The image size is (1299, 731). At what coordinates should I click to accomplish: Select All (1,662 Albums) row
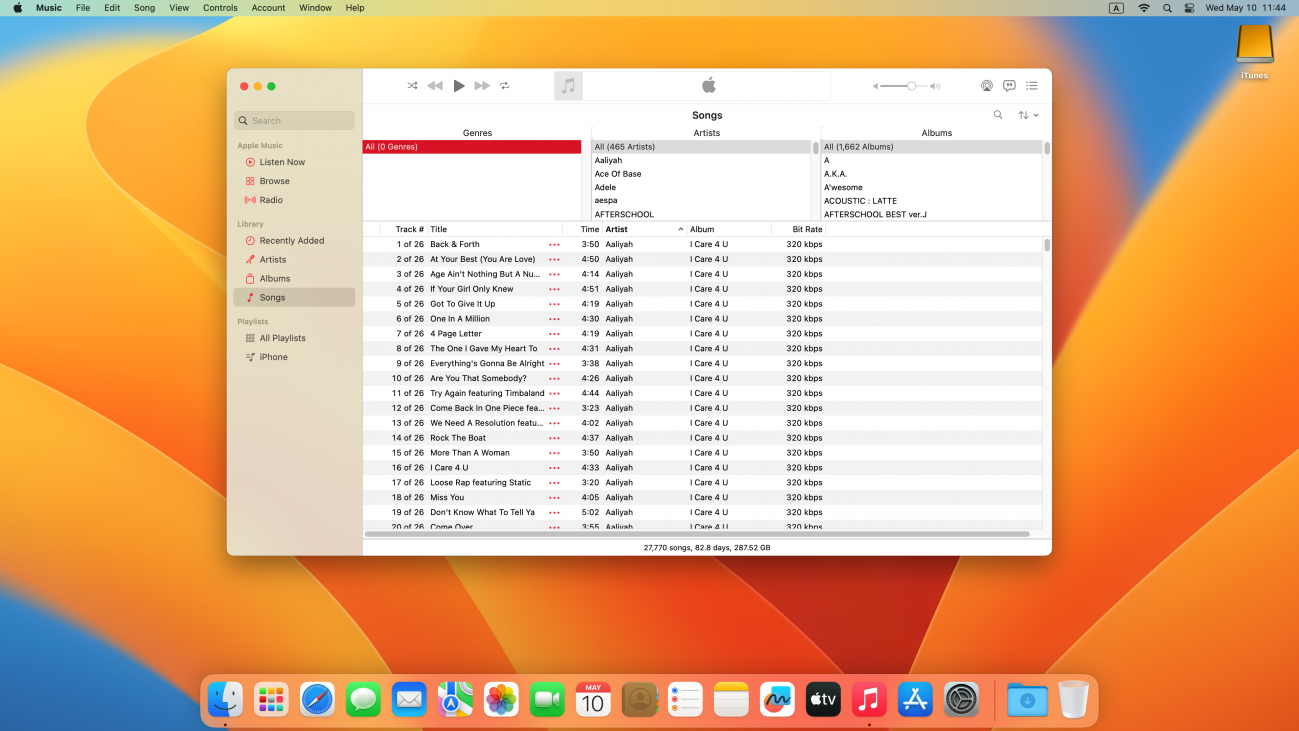(x=932, y=147)
